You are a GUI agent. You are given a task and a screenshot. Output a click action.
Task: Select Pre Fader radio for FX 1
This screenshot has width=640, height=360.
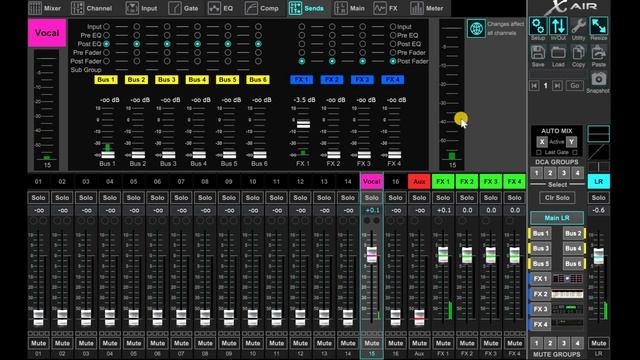(302, 52)
